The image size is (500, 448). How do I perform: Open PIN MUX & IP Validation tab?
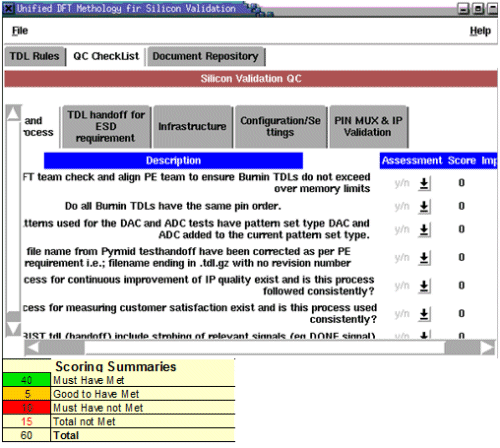[368, 127]
